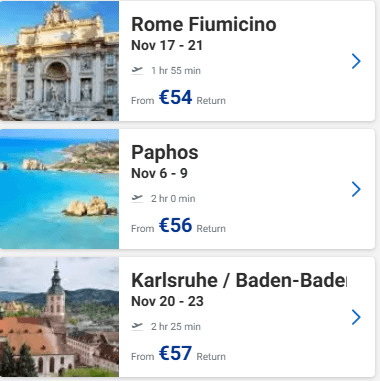380x381 pixels.
Task: Select the turquoise sea photo for Paphos
Action: [x=59, y=189]
